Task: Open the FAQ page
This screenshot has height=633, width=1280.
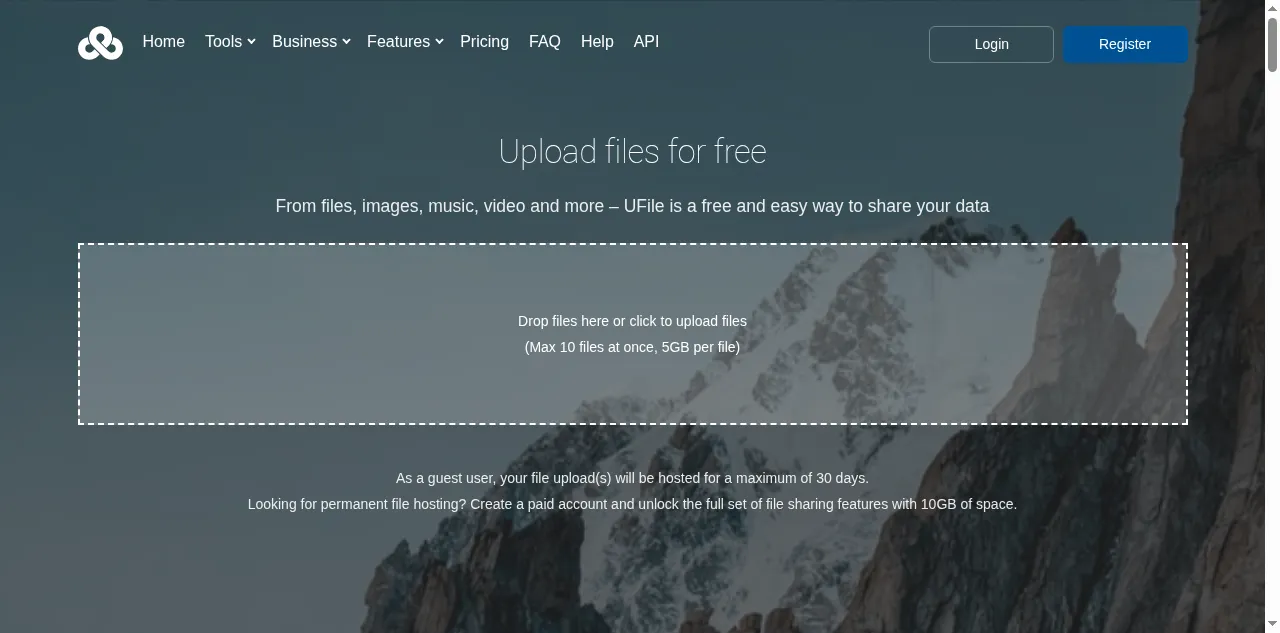Action: pyautogui.click(x=545, y=42)
